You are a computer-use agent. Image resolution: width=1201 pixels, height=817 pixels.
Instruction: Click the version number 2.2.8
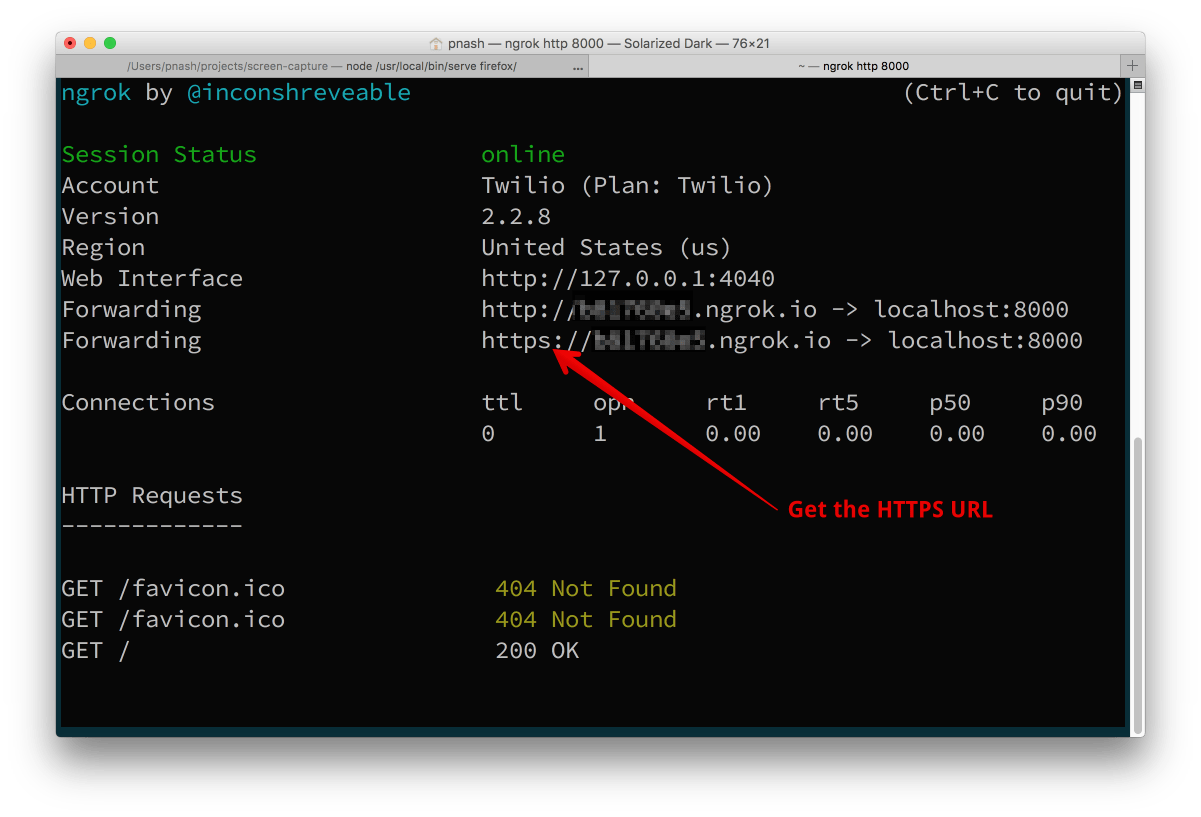coord(515,217)
